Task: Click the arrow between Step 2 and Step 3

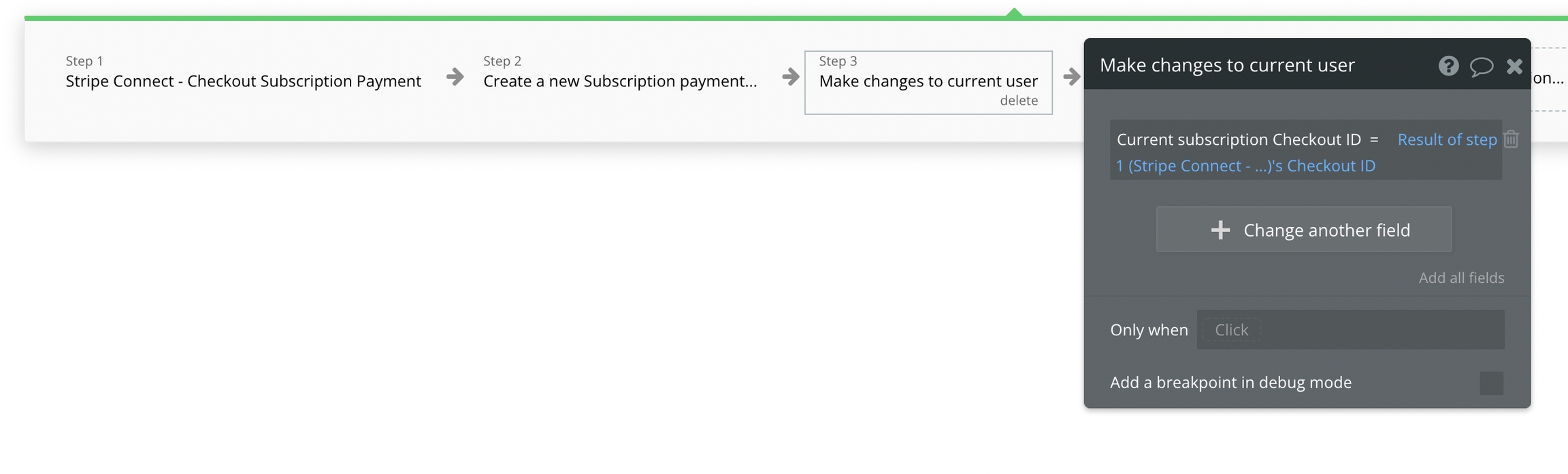Action: click(790, 76)
